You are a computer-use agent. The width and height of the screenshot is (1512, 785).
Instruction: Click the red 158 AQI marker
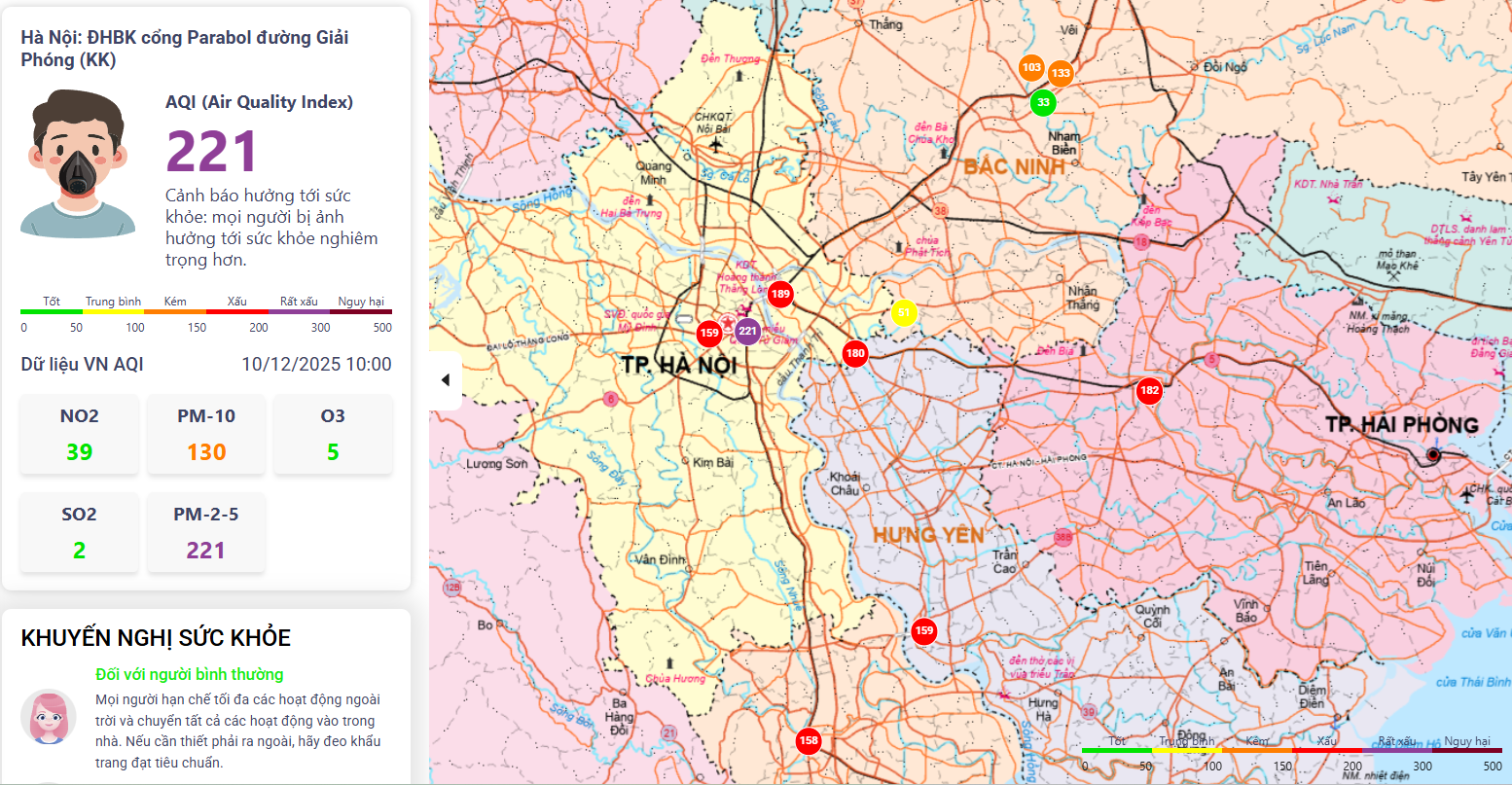pyautogui.click(x=809, y=741)
